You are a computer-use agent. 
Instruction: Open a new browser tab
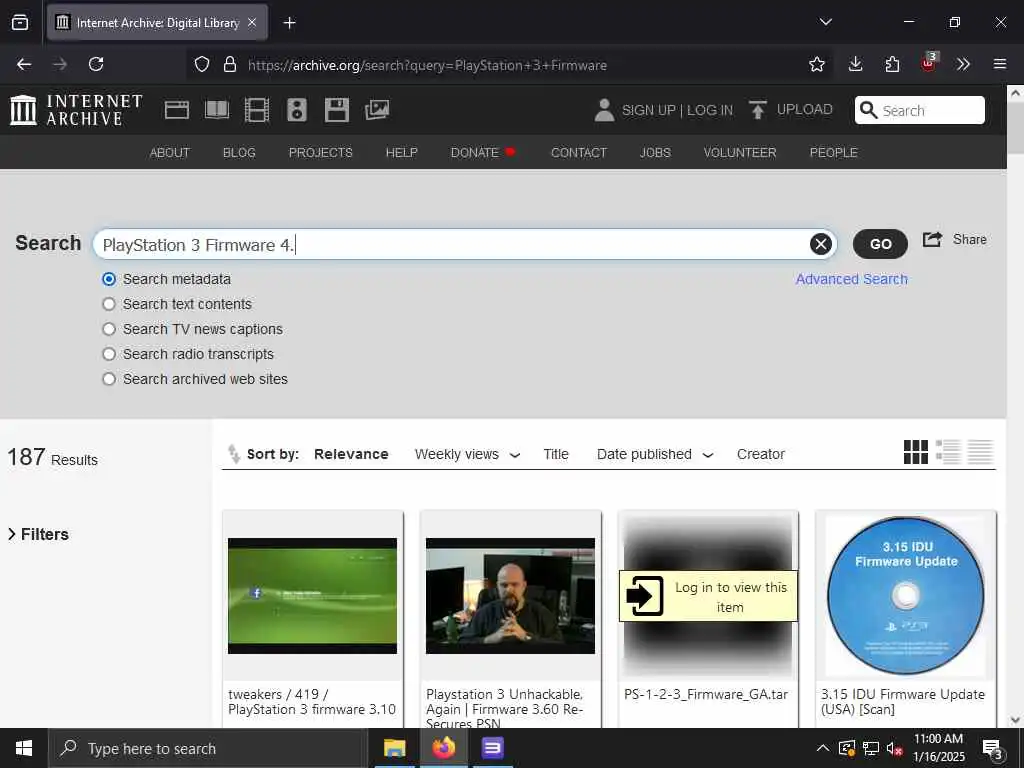tap(289, 23)
